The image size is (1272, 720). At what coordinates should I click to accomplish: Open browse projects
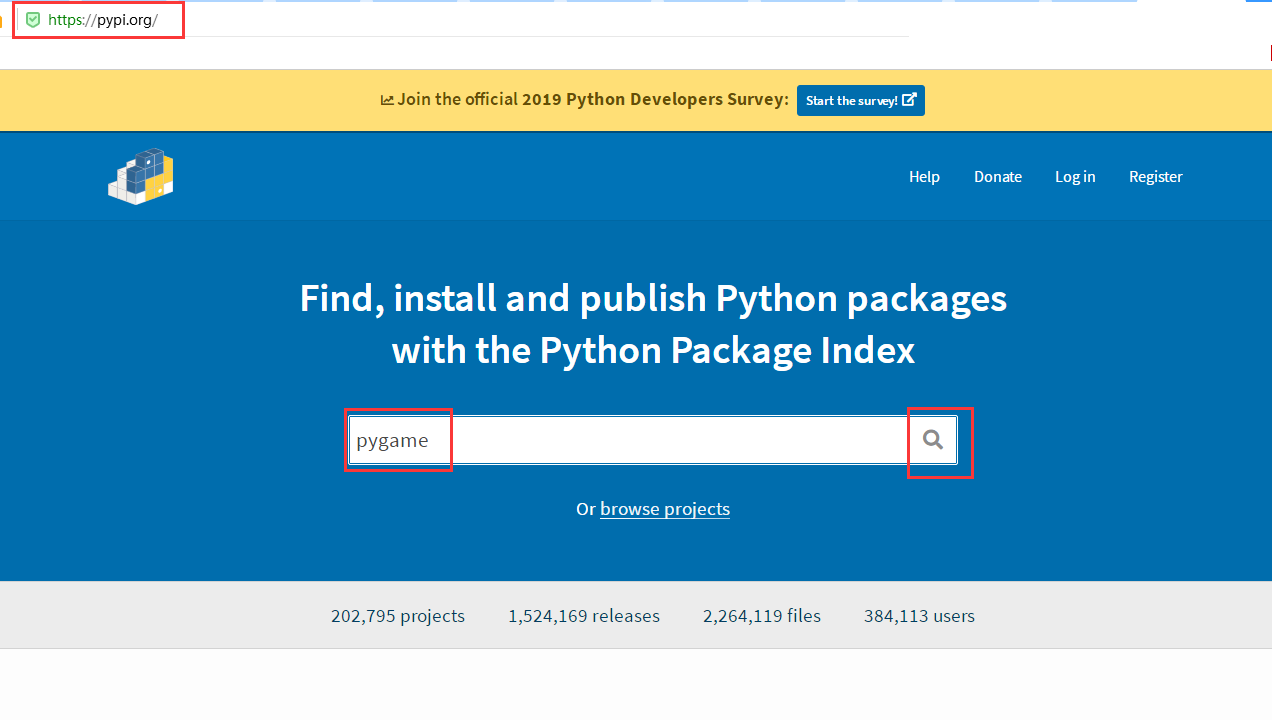pos(664,509)
